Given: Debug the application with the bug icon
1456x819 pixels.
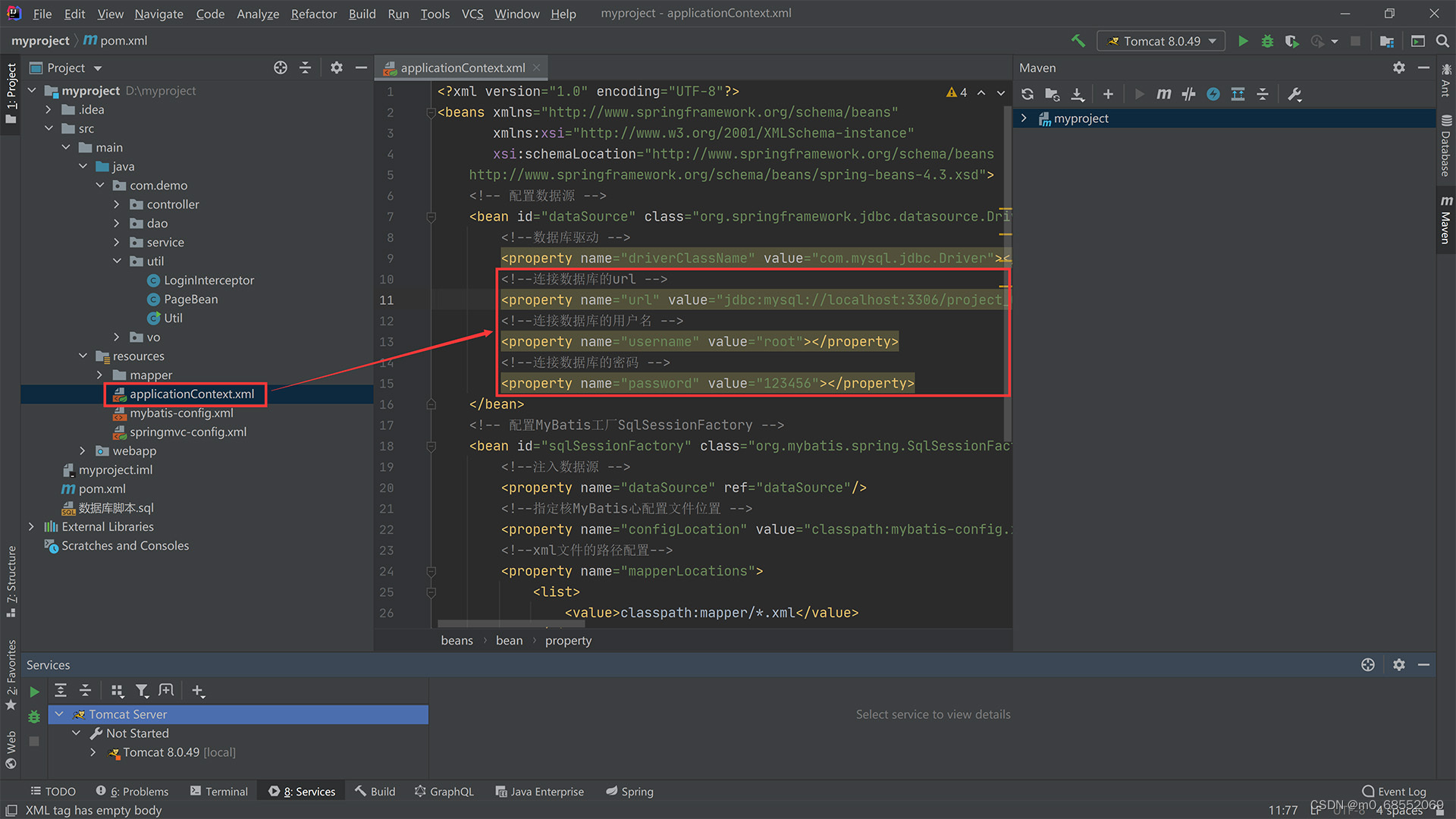Looking at the screenshot, I should pyautogui.click(x=1267, y=41).
